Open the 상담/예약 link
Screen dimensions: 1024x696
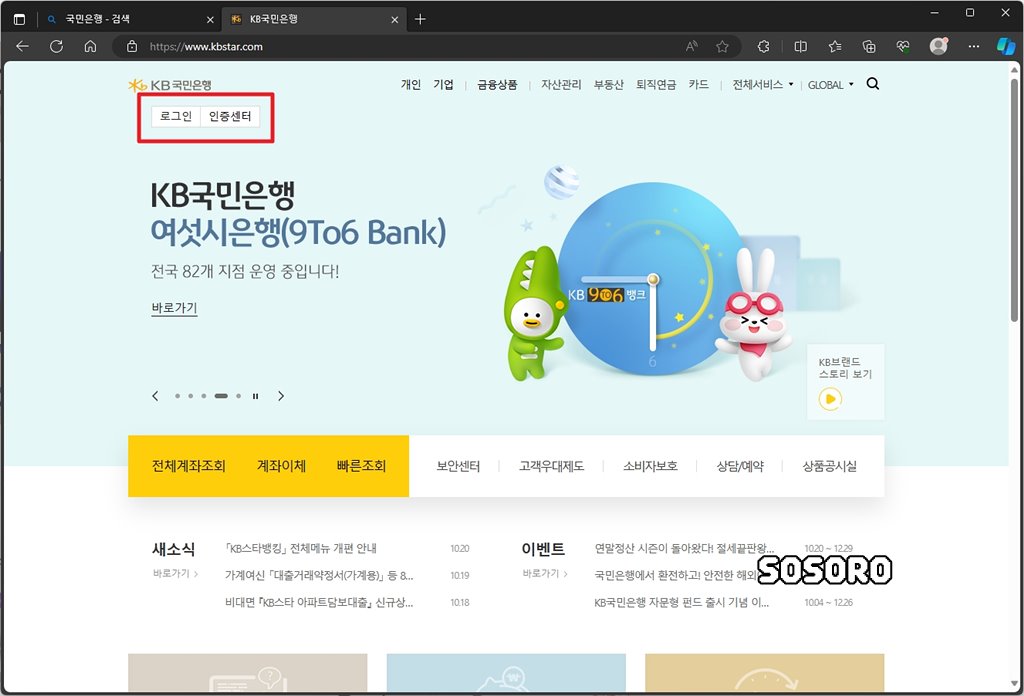[x=740, y=466]
